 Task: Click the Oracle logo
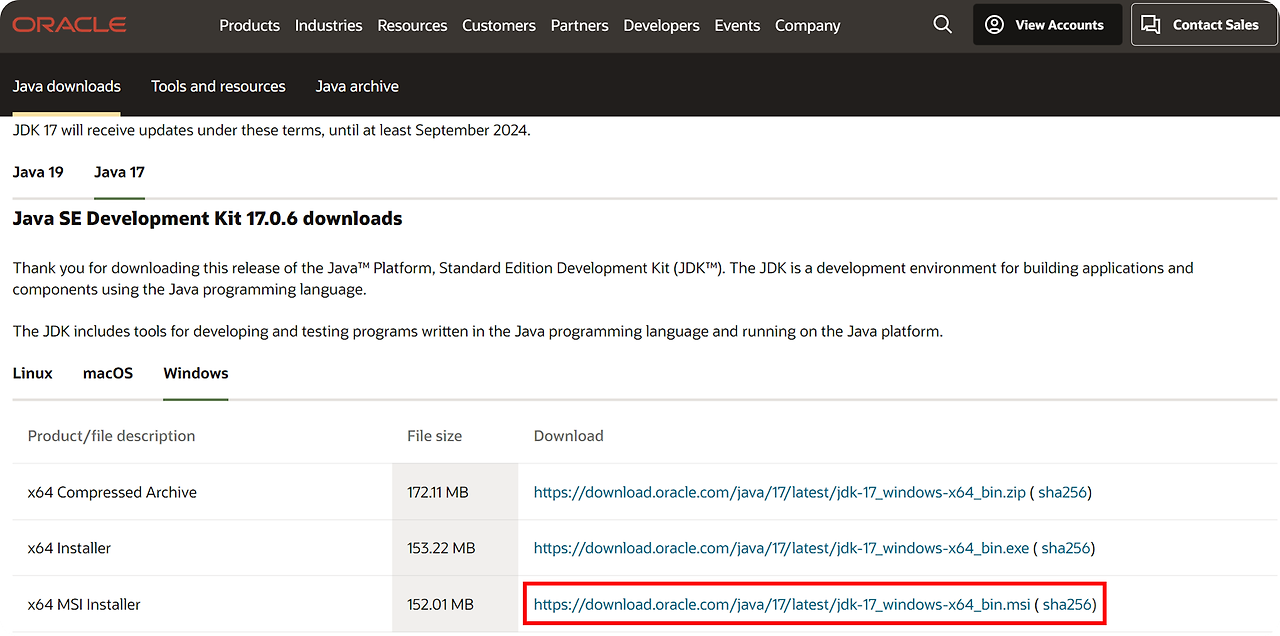[x=69, y=25]
